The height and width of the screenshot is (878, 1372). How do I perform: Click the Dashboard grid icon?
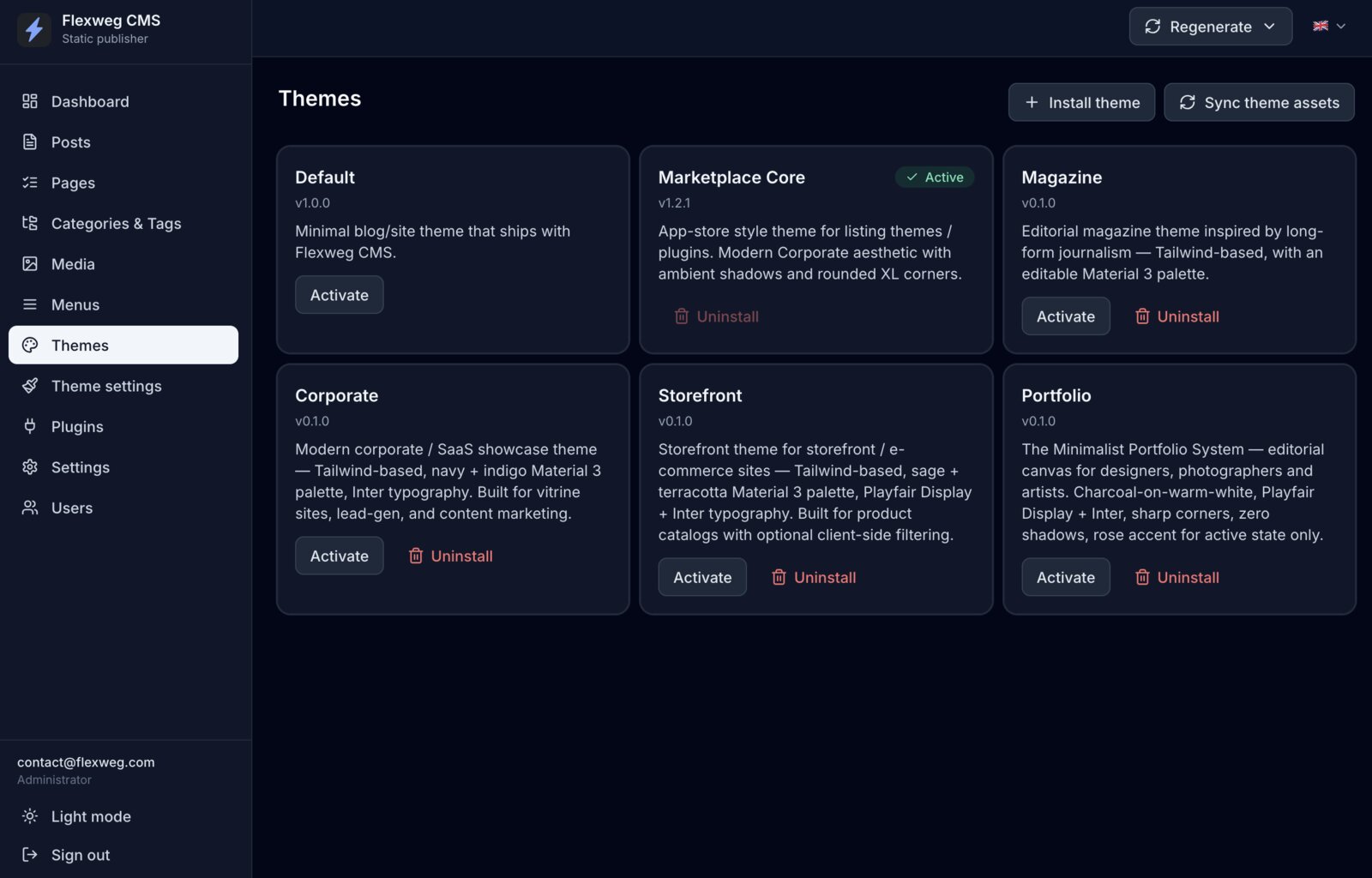click(30, 101)
